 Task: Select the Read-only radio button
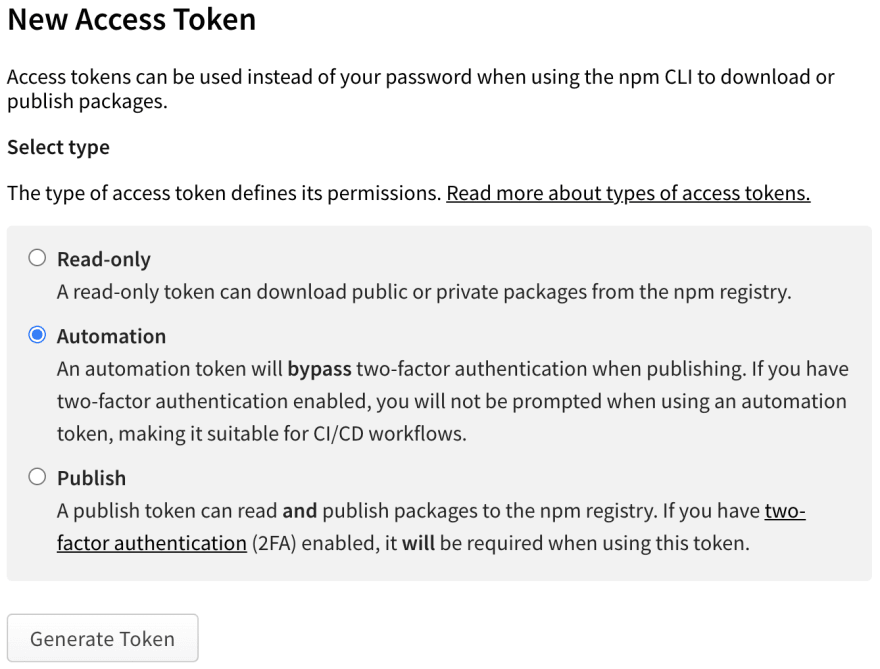point(38,258)
